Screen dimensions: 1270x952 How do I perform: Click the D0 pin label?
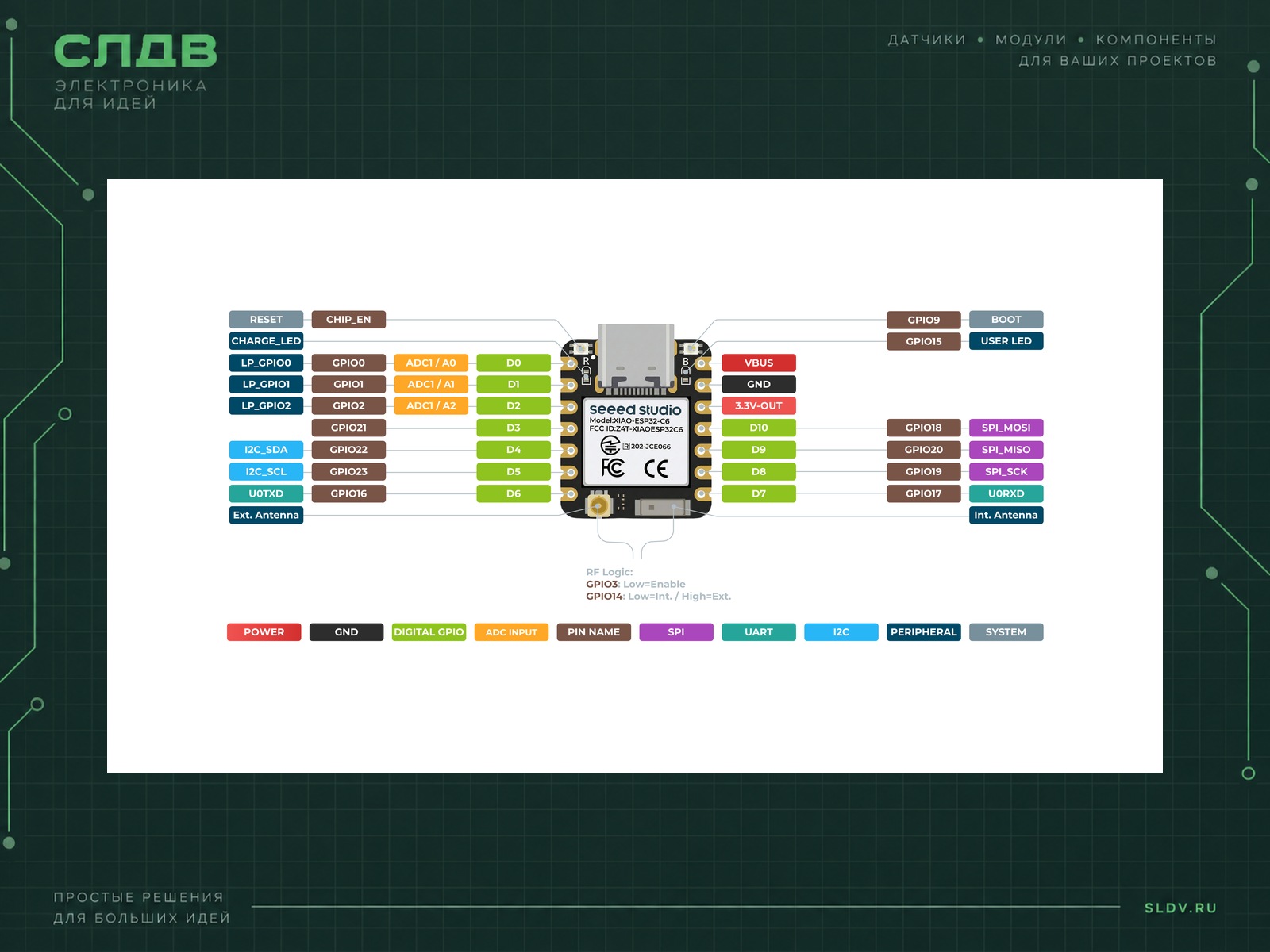click(514, 363)
